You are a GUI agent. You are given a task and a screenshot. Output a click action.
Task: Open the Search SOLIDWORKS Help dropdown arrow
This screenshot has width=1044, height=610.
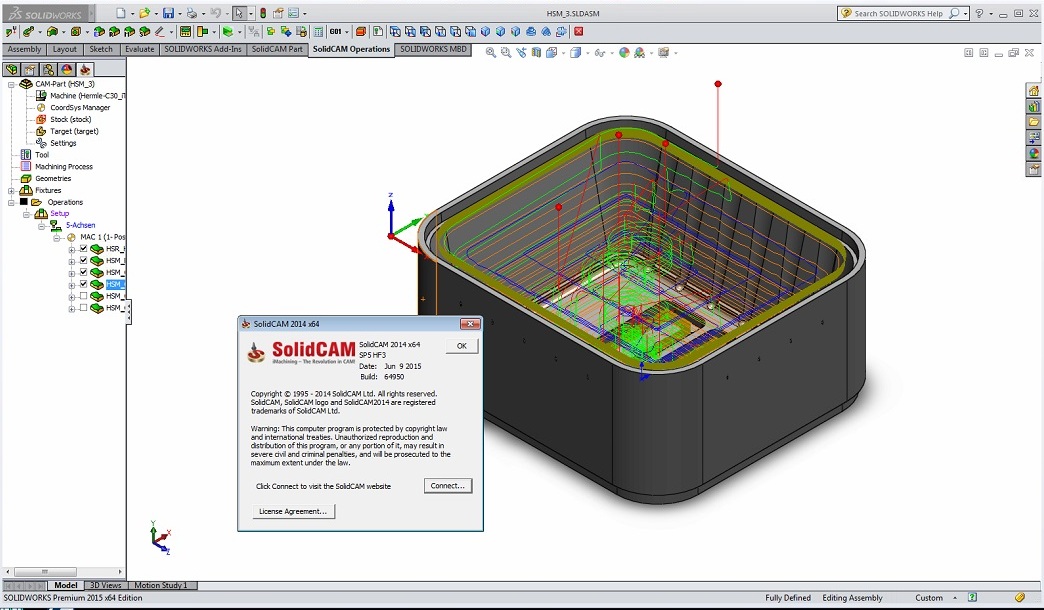point(965,13)
